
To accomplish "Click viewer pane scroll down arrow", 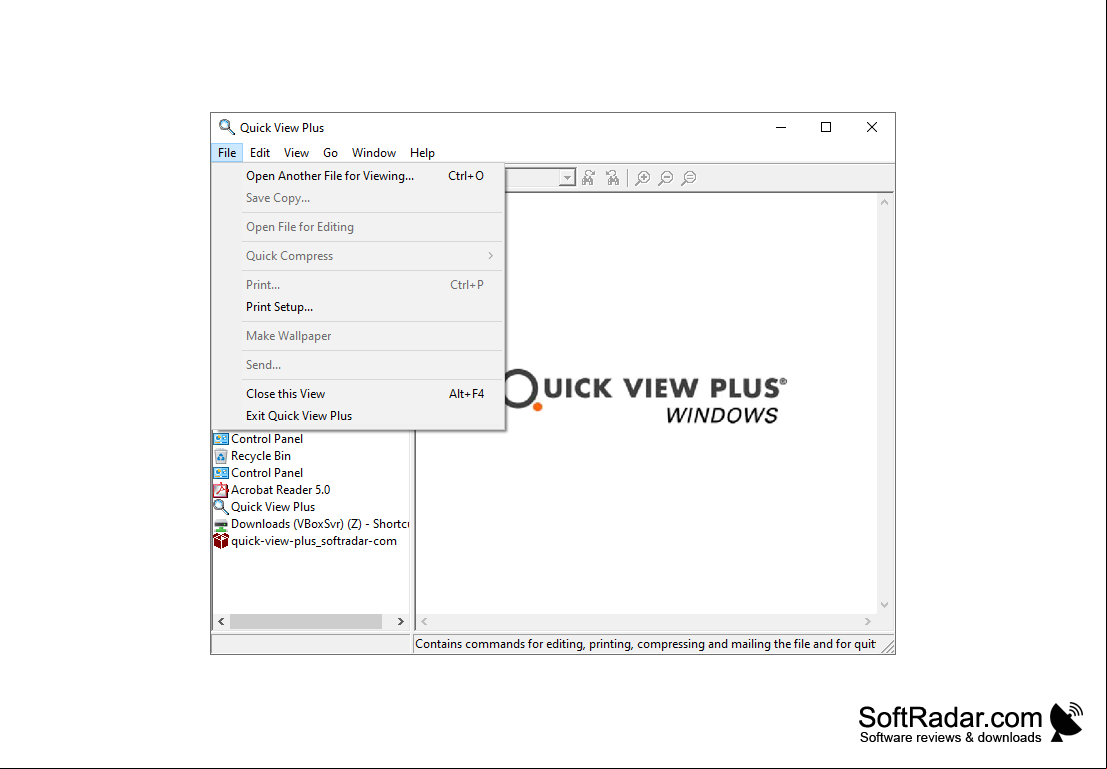I will 884,605.
